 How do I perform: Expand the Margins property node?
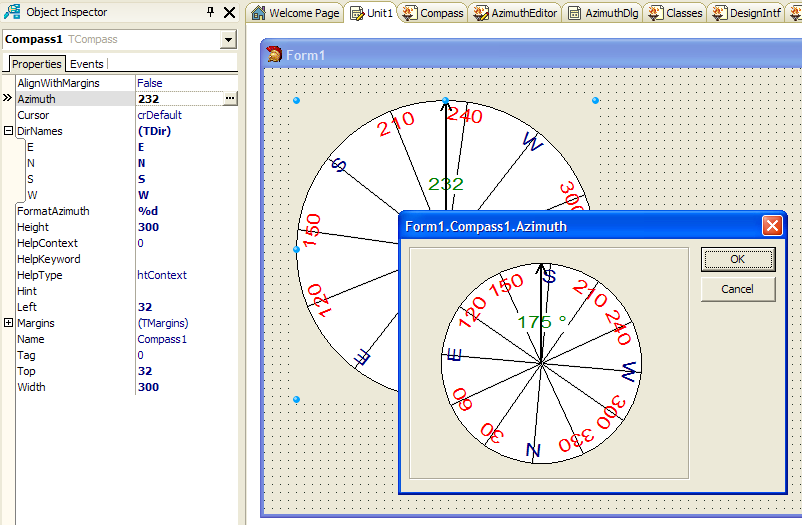8,323
